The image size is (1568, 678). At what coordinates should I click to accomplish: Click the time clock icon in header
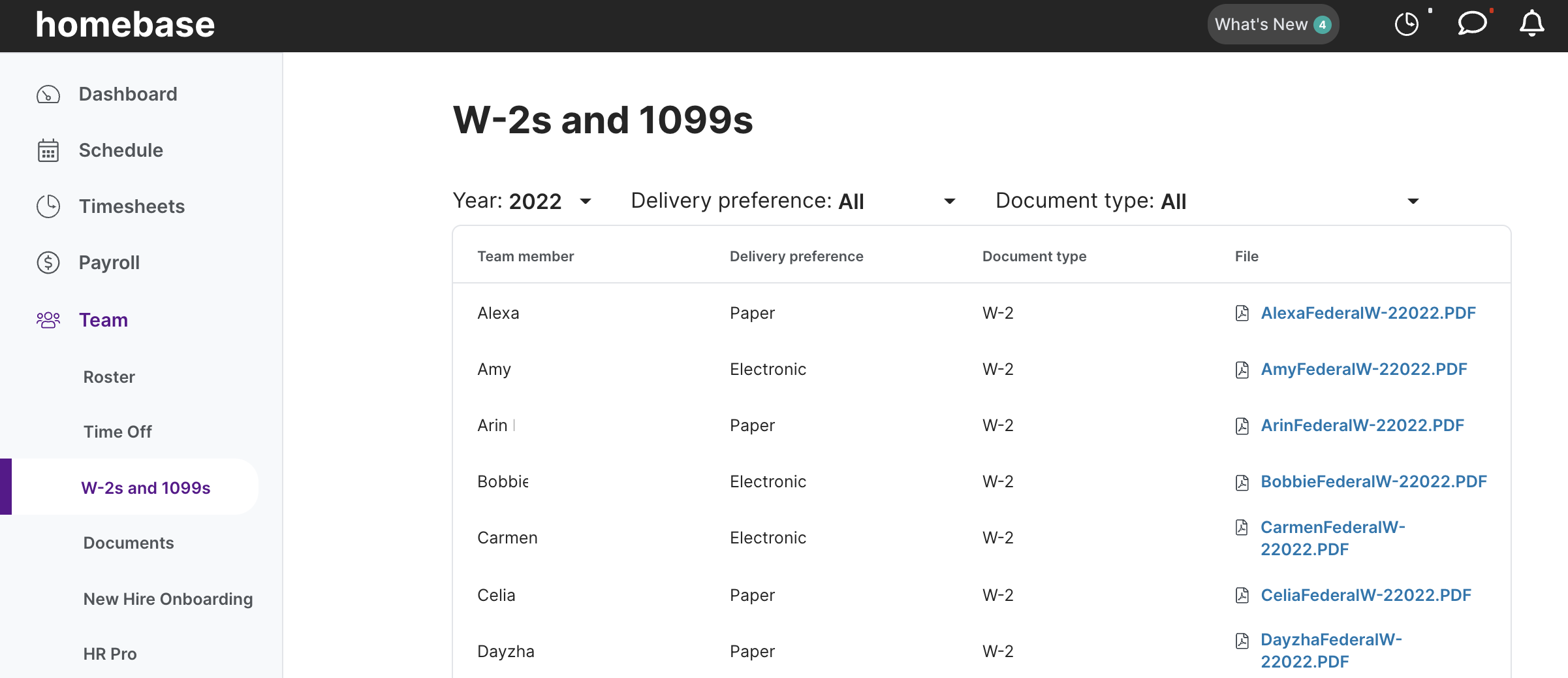pos(1407,25)
